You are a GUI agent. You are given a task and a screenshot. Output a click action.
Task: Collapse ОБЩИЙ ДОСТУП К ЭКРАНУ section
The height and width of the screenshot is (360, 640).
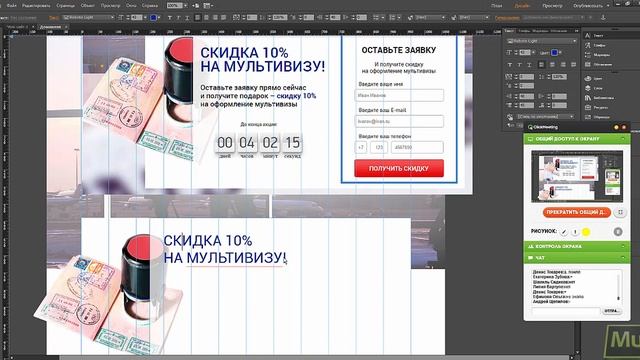point(577,139)
